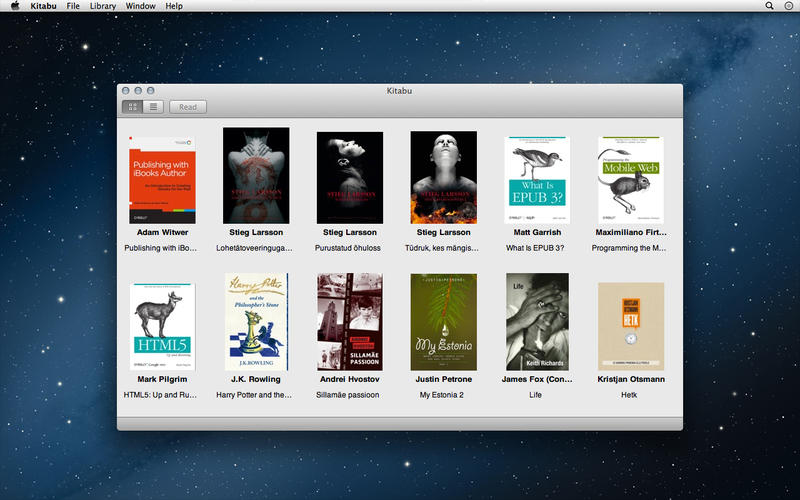Select the What Is EPUB 3? book cover
Viewport: 800px width, 500px height.
538,180
